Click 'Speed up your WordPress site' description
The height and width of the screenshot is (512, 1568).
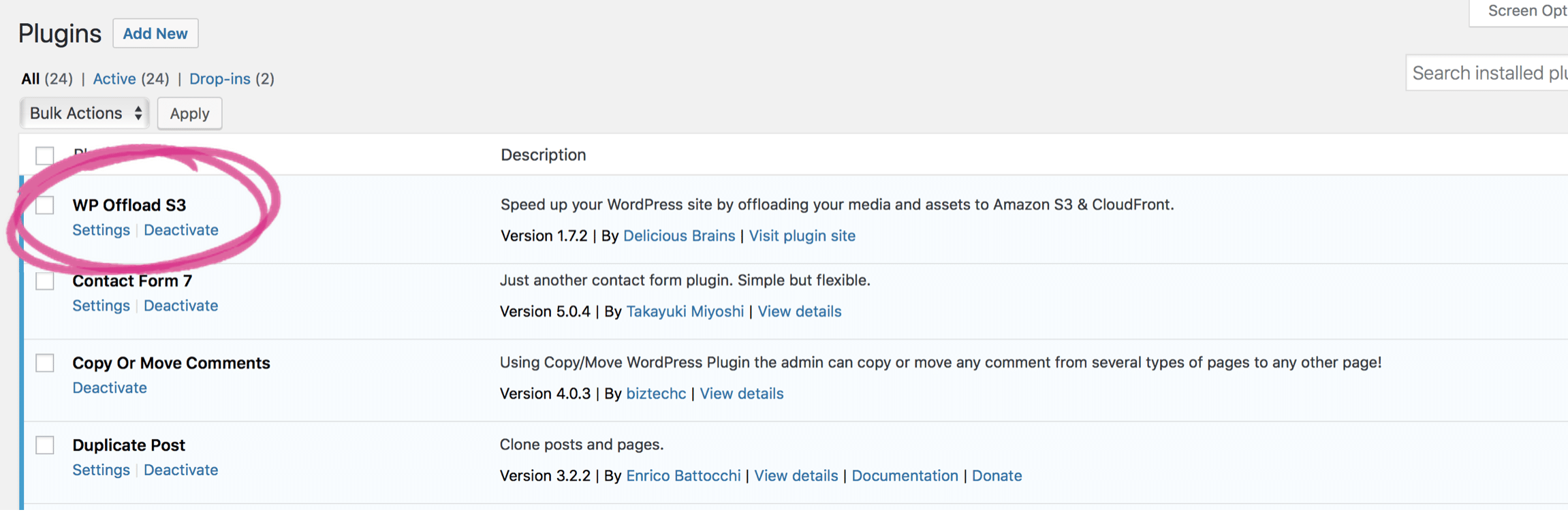[x=837, y=205]
